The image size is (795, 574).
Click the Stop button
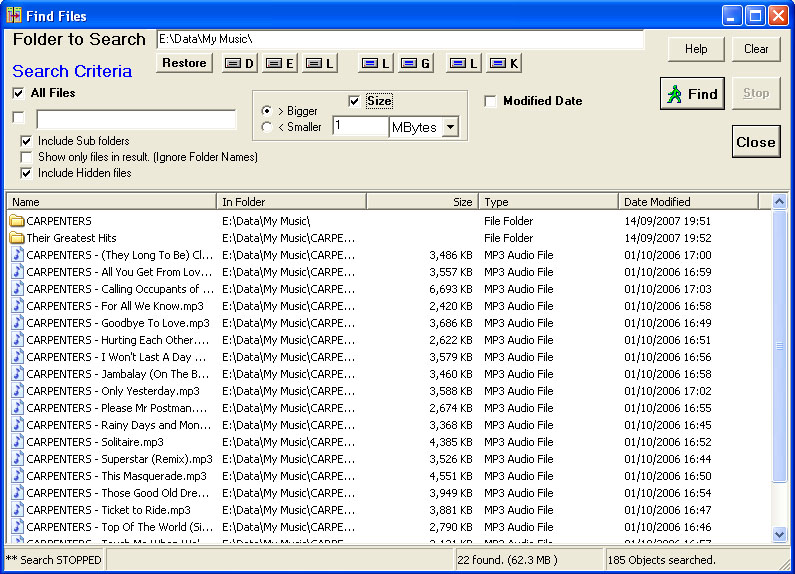point(755,93)
